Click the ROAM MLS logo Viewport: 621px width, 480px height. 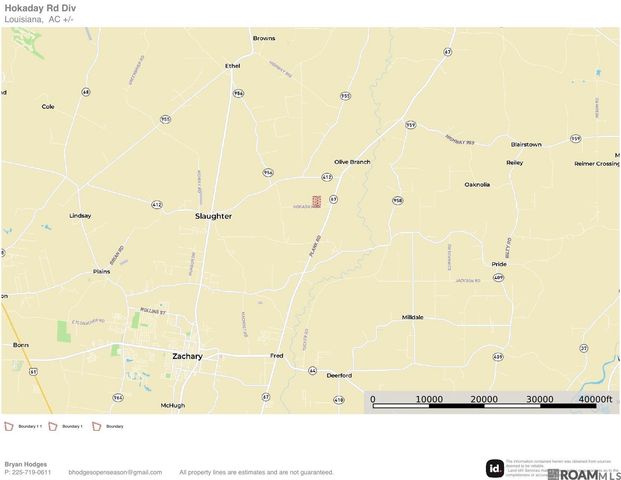pos(584,474)
